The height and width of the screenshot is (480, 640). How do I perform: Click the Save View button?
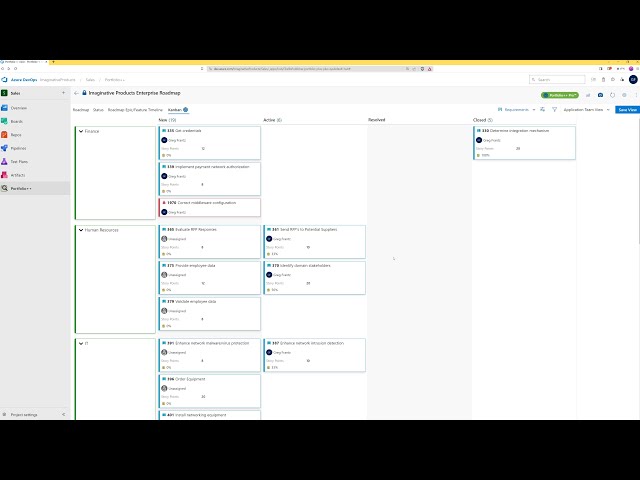(x=627, y=109)
